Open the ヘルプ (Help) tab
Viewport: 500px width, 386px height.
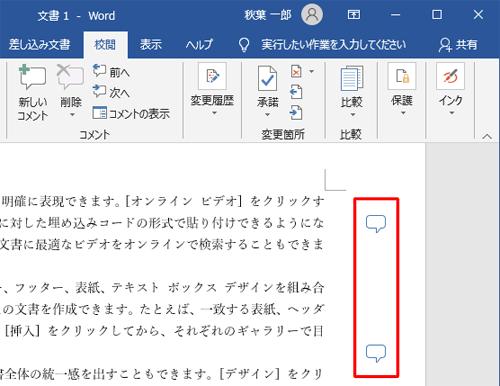[199, 44]
